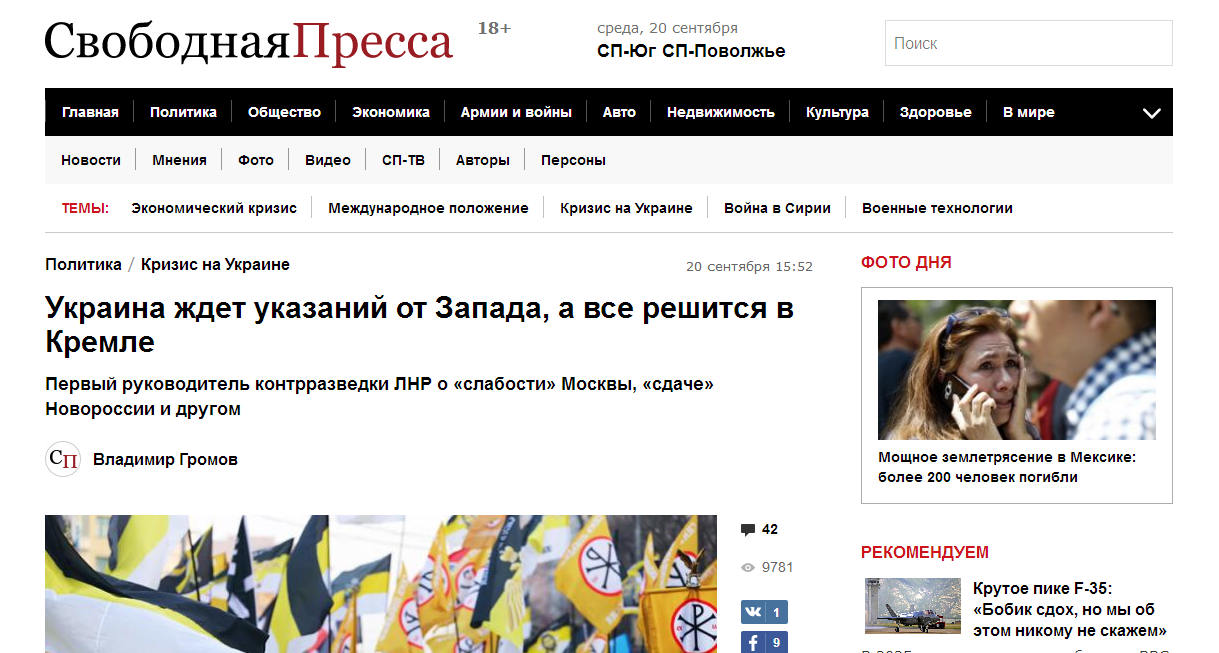
Task: Open author Владимир Громов page
Action: [165, 460]
